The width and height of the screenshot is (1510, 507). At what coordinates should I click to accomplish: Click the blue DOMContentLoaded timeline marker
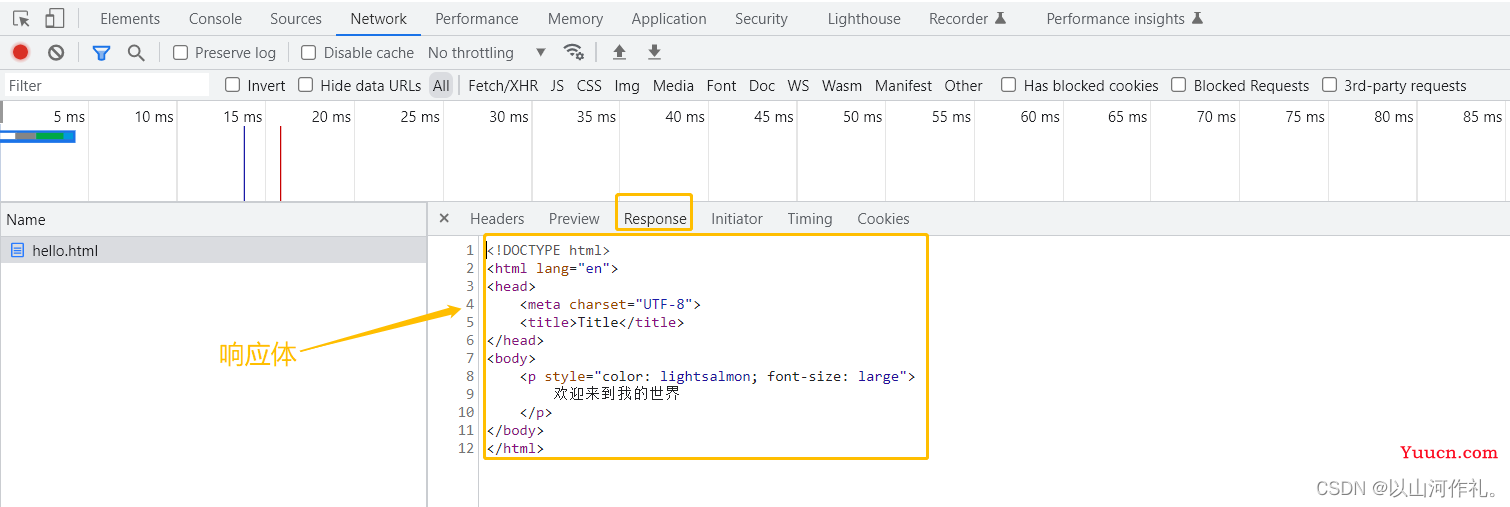244,163
